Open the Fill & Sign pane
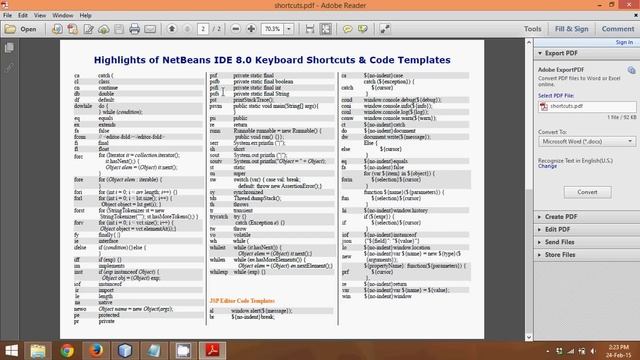Image resolution: width=640 pixels, height=360 pixels. coord(571,29)
